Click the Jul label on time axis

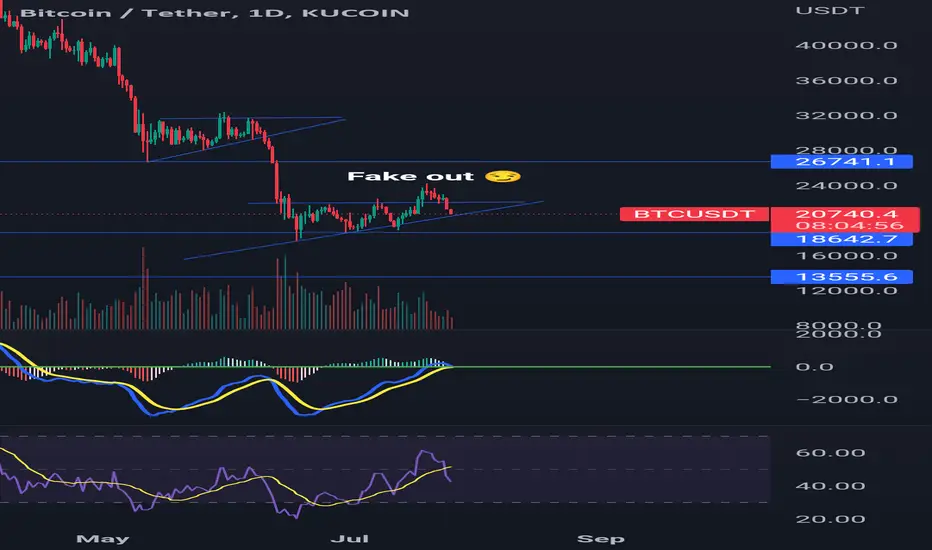350,539
